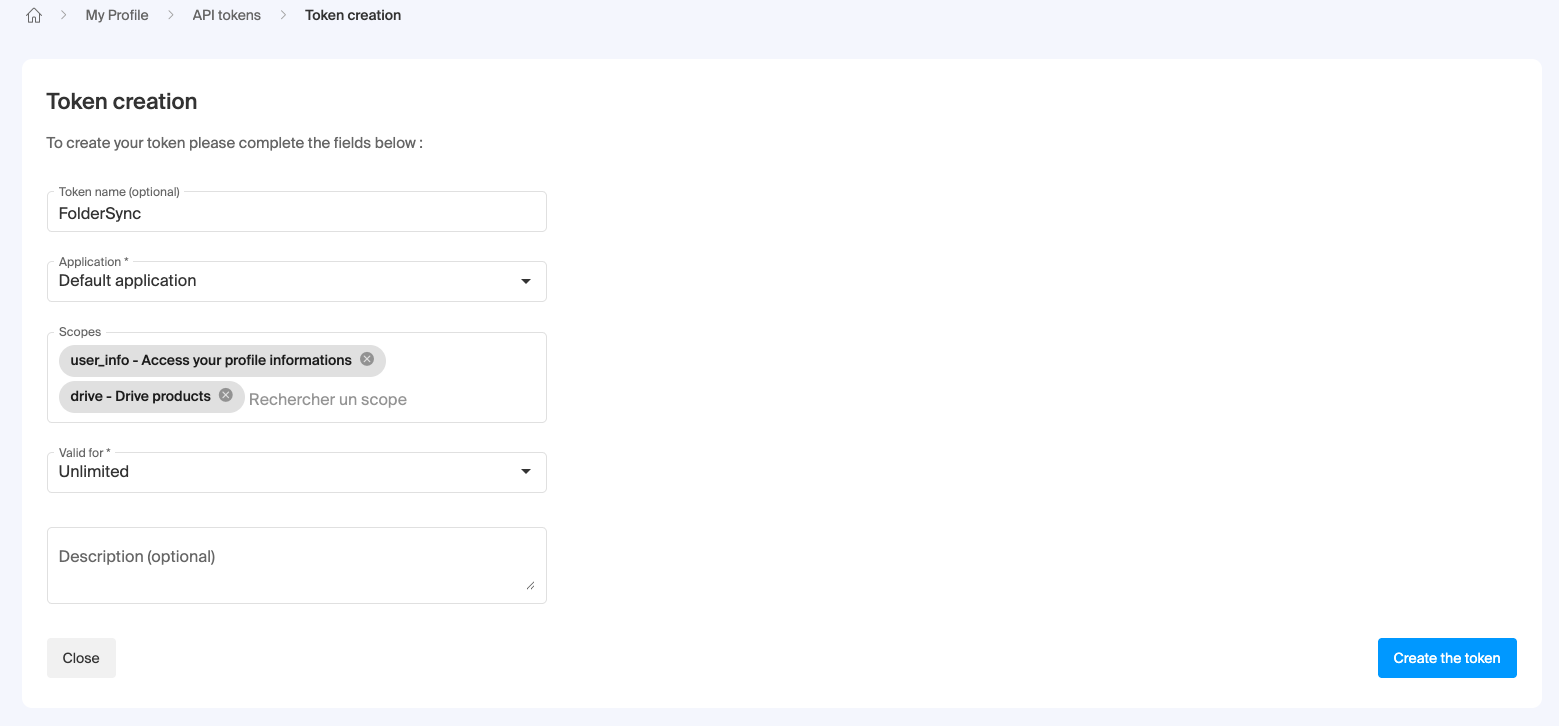Image resolution: width=1559 pixels, height=726 pixels.
Task: Open the Valid for selector showing Unlimited
Action: pyautogui.click(x=296, y=471)
